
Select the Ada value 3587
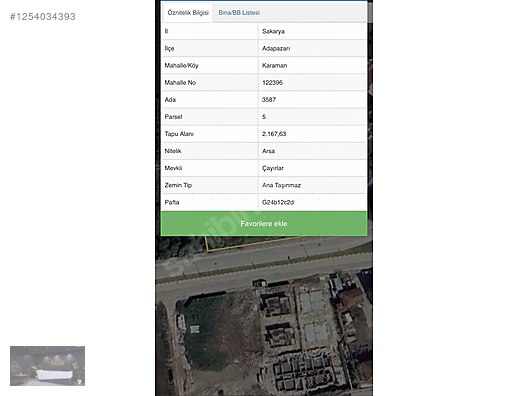pyautogui.click(x=269, y=100)
